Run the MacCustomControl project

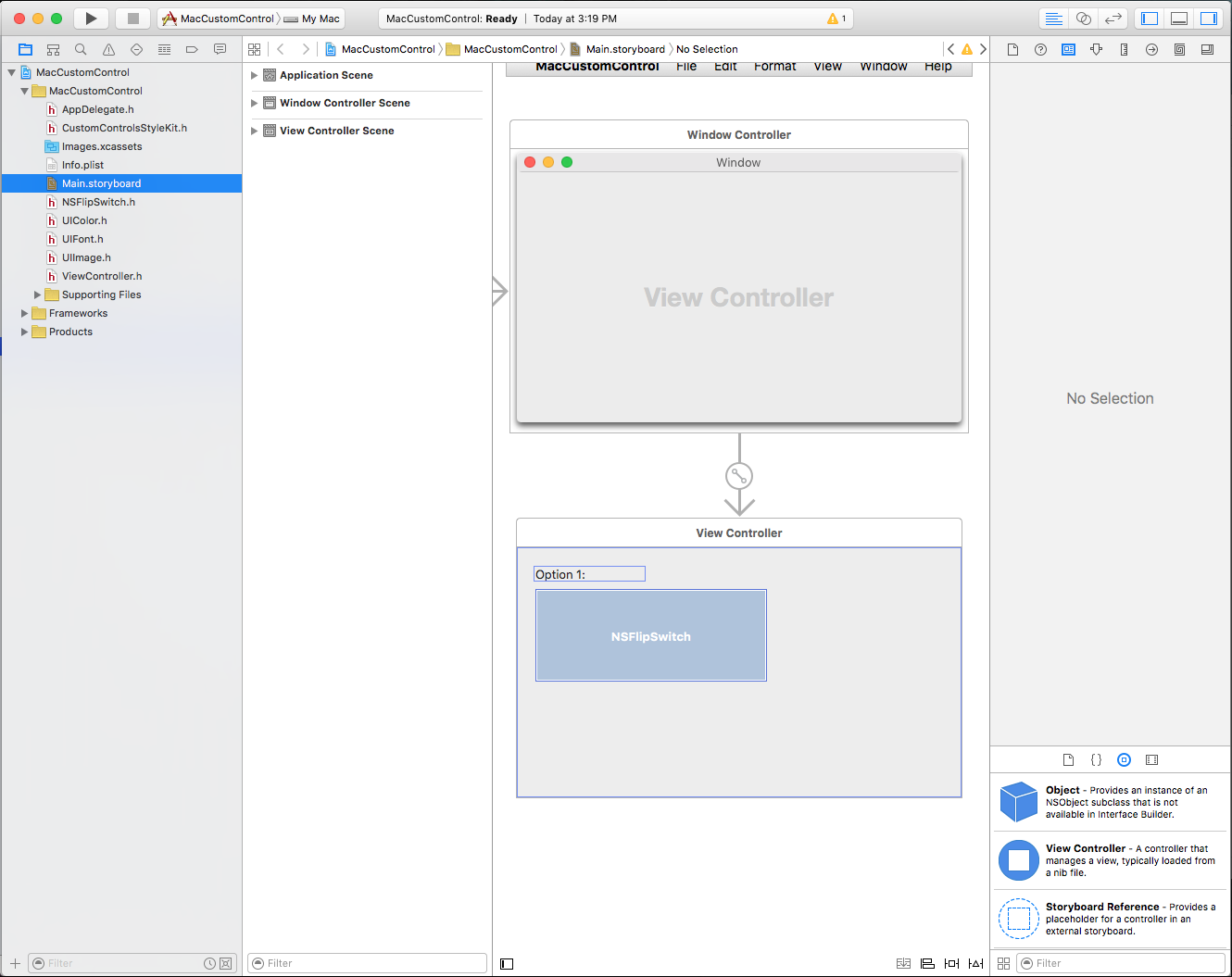pos(90,18)
